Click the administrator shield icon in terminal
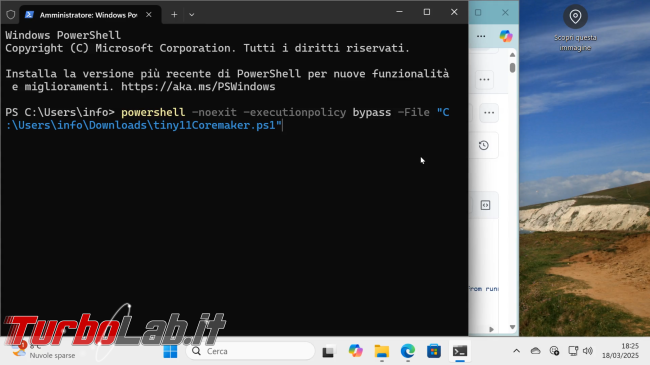This screenshot has width=650, height=365. [11, 15]
